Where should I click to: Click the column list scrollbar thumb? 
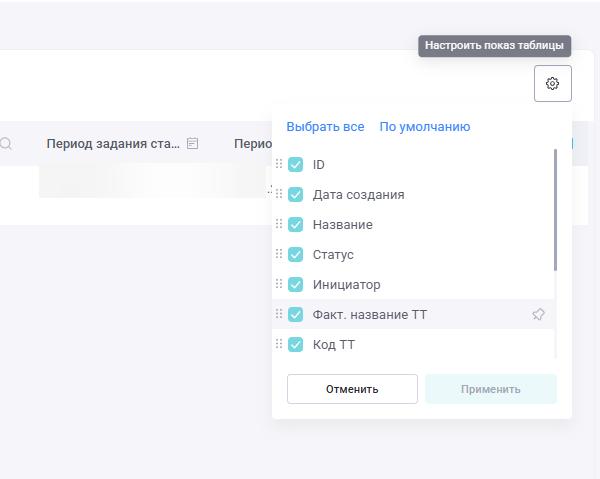[x=555, y=210]
